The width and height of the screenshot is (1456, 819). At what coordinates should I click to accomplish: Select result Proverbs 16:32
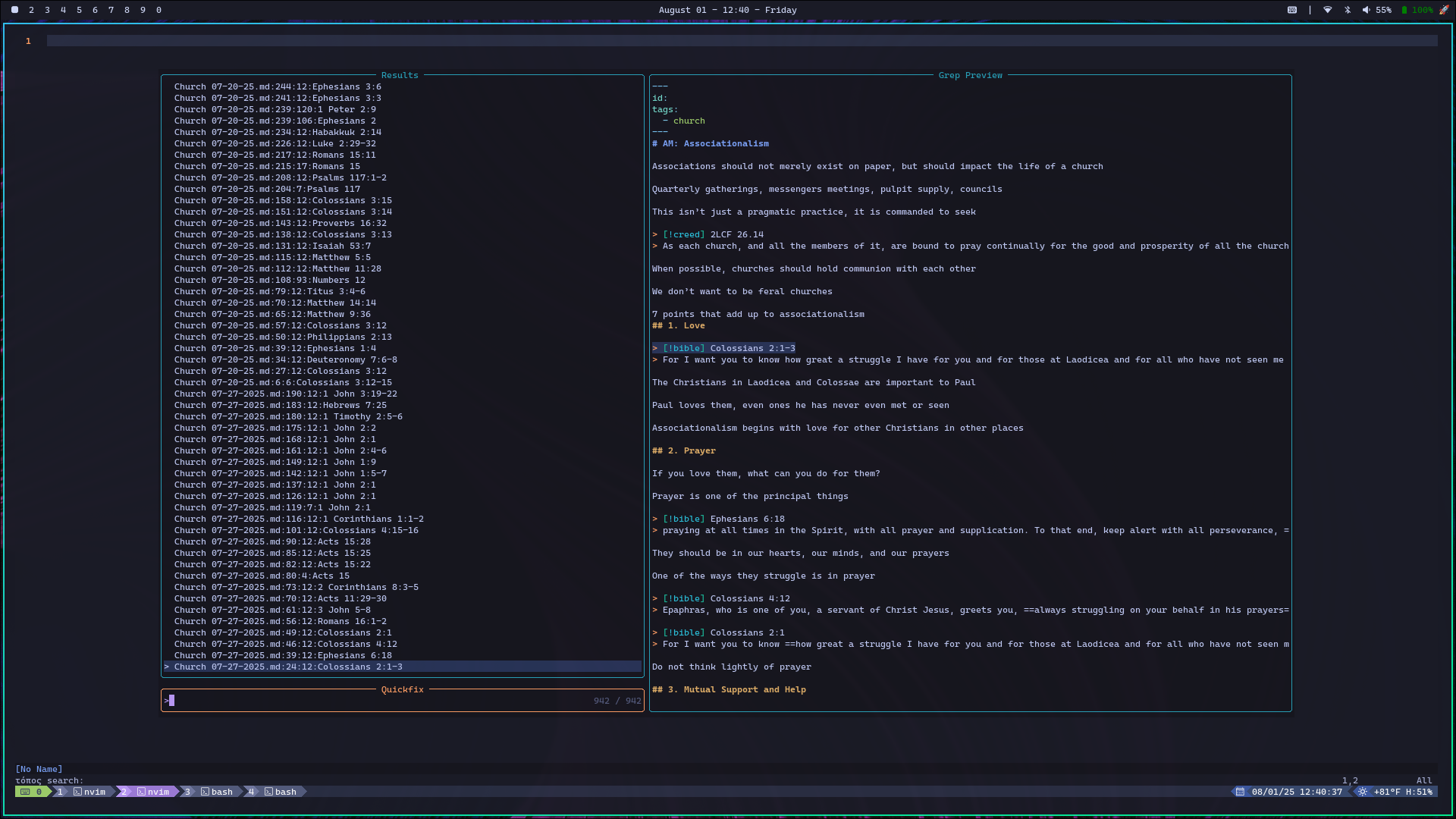coord(281,224)
